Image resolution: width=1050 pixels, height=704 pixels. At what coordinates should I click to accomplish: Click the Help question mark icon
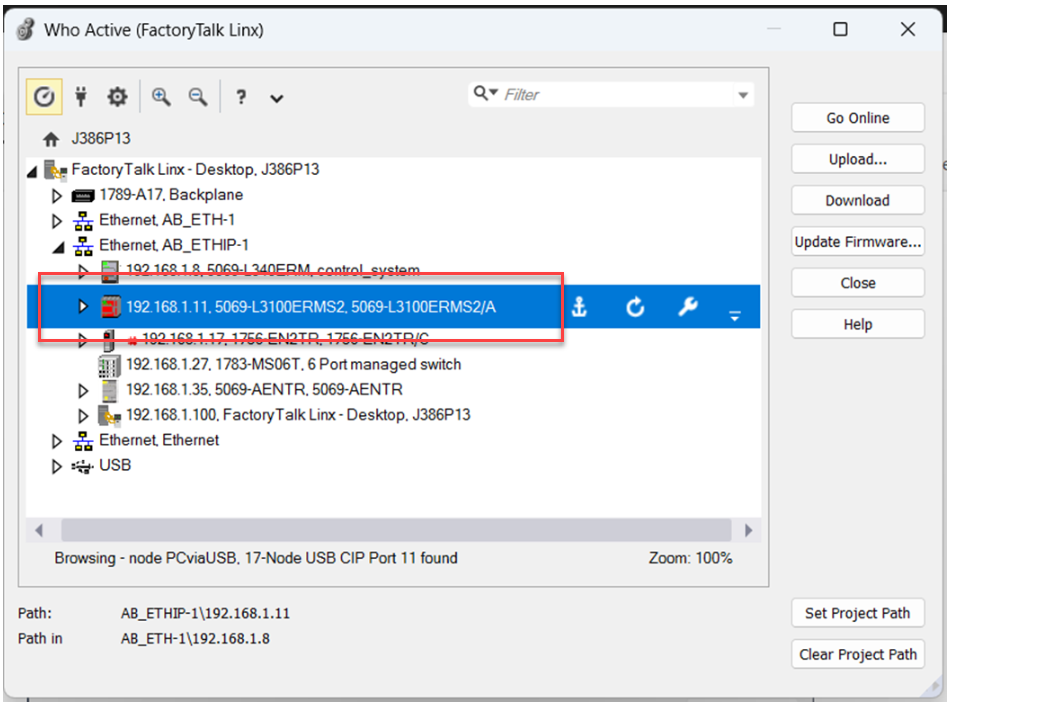(240, 96)
